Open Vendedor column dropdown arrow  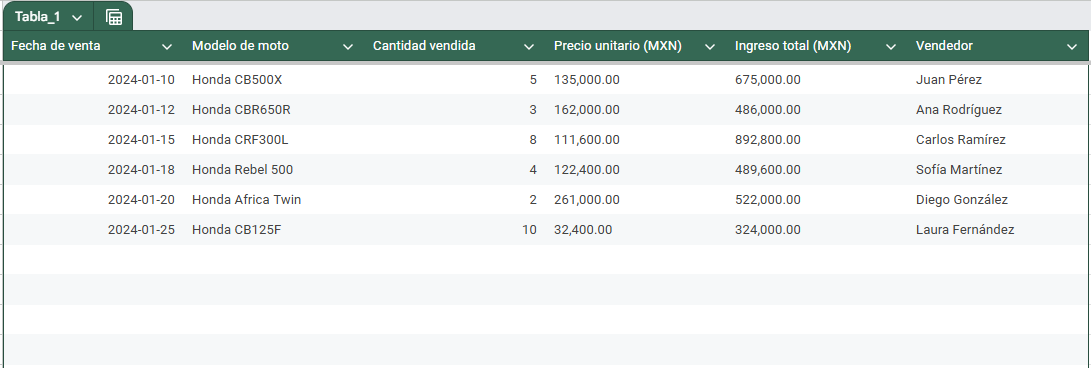tap(1072, 47)
